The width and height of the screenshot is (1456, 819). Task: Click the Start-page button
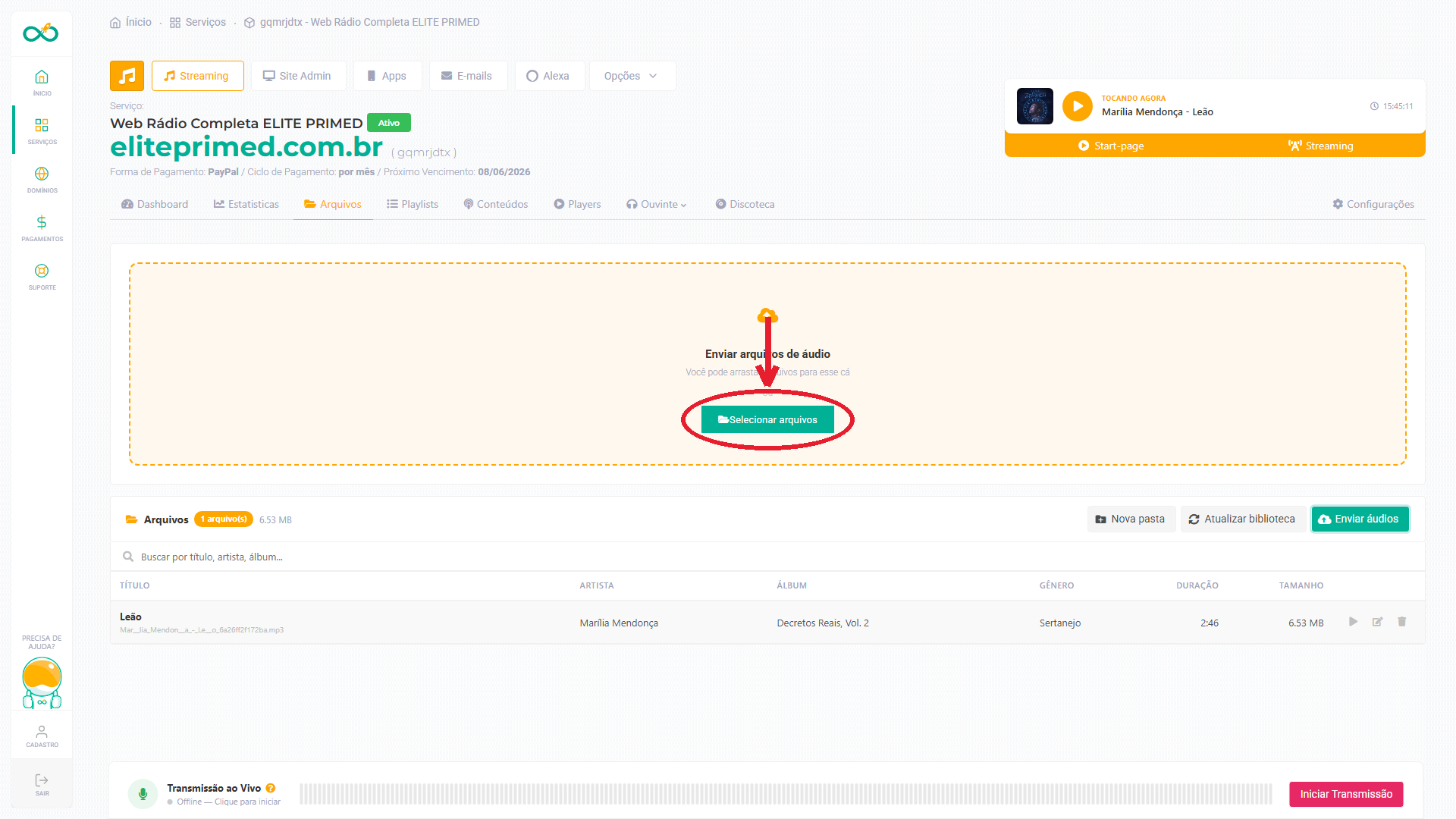pyautogui.click(x=1111, y=146)
